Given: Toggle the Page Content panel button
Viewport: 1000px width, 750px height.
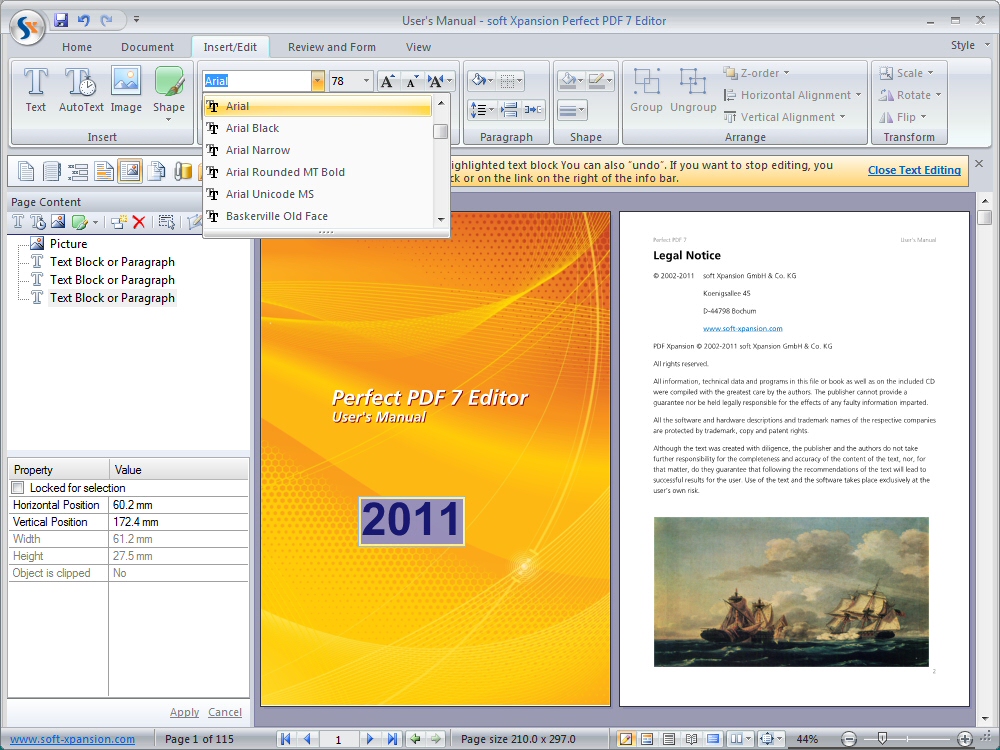Looking at the screenshot, I should pos(130,171).
